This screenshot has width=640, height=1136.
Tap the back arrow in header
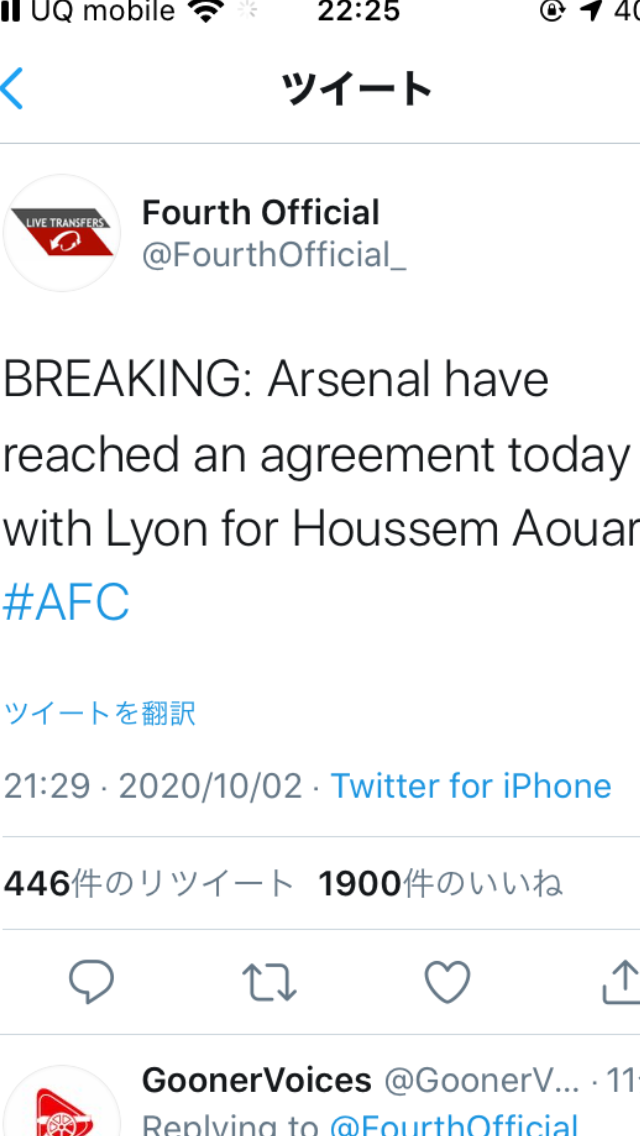point(14,89)
